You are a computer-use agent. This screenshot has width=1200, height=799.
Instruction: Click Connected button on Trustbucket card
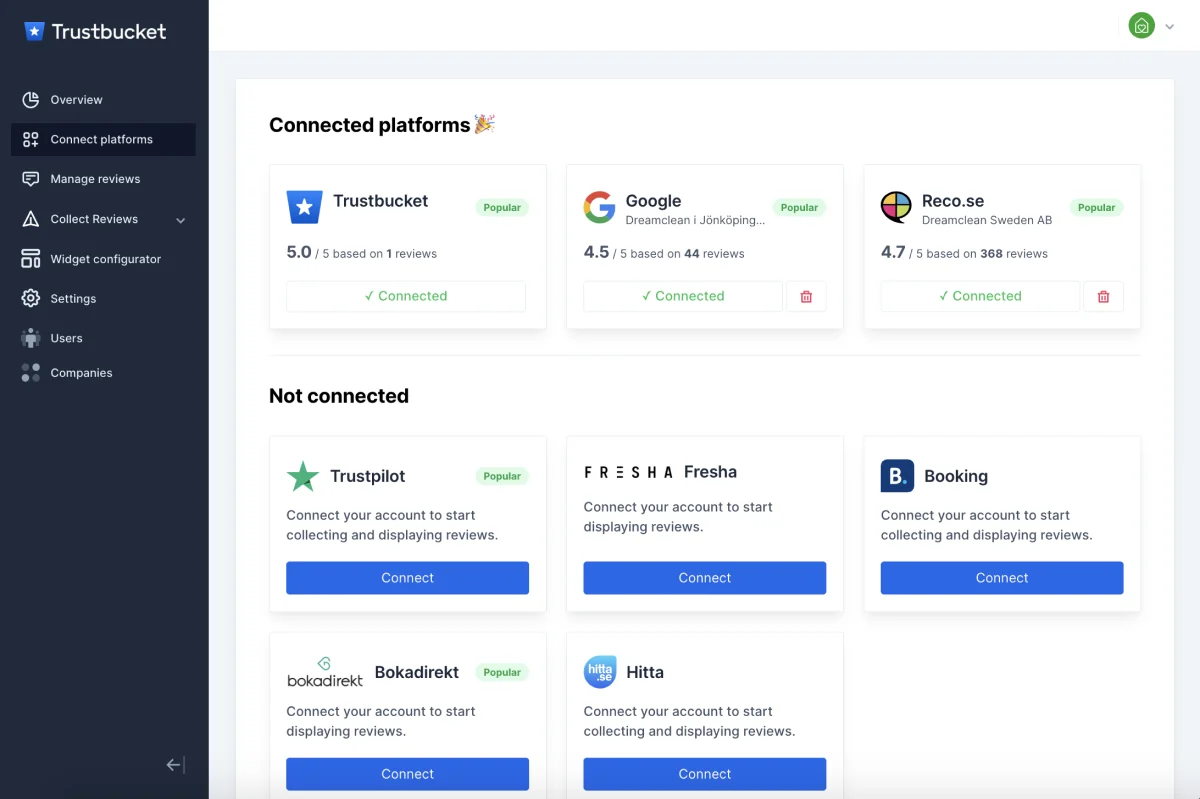pos(406,296)
